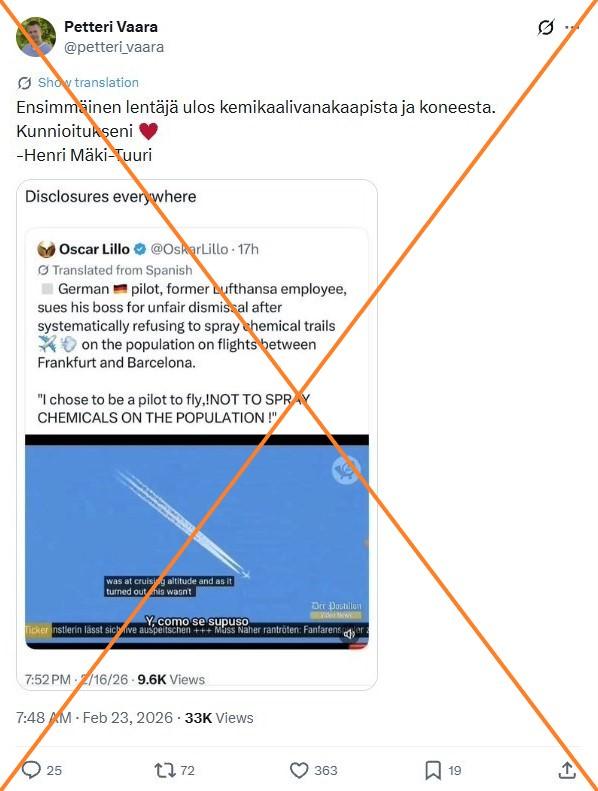Like the post with the heart icon
This screenshot has height=791, width=598.
(299, 770)
